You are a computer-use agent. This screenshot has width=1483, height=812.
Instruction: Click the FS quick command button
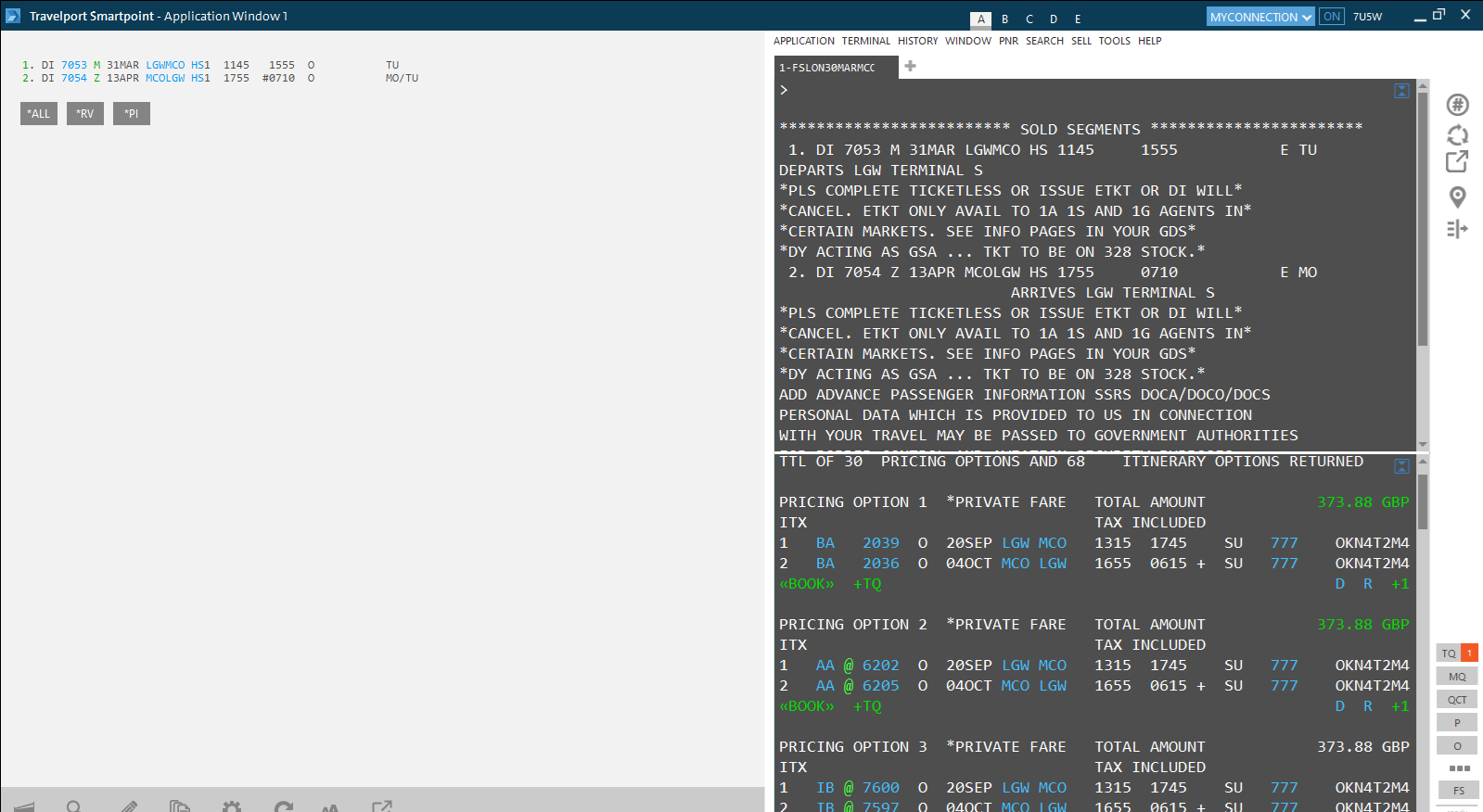(x=1459, y=791)
